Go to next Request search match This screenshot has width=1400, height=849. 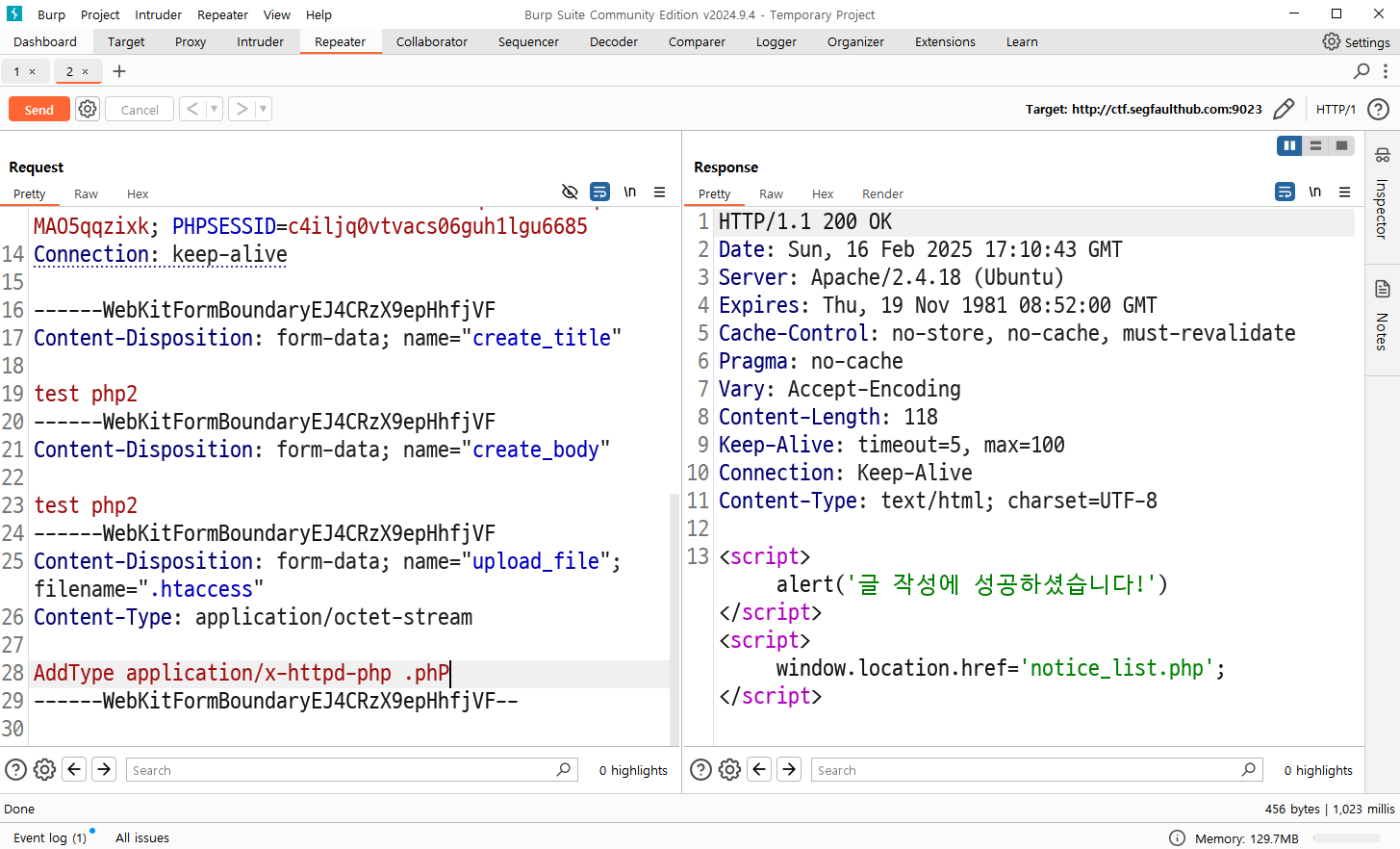click(x=104, y=769)
